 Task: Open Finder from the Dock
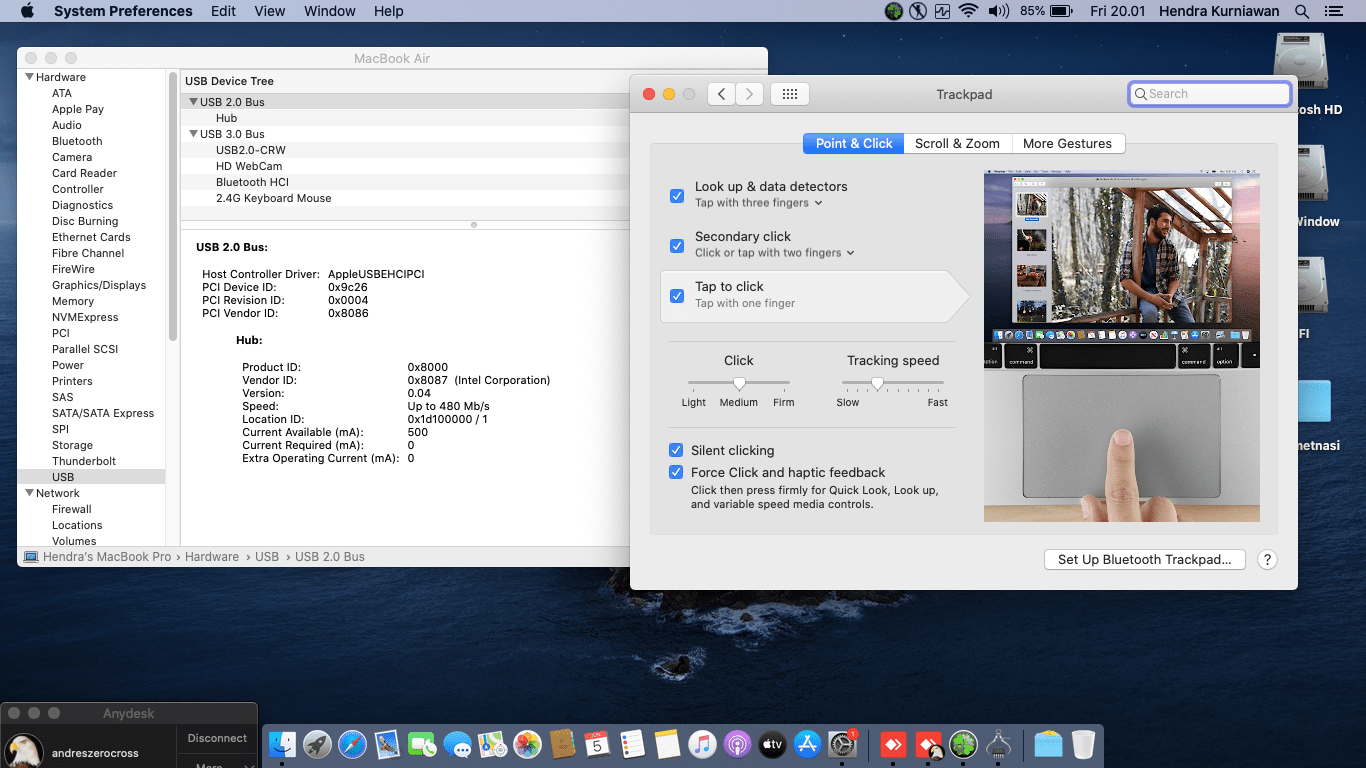click(x=283, y=744)
